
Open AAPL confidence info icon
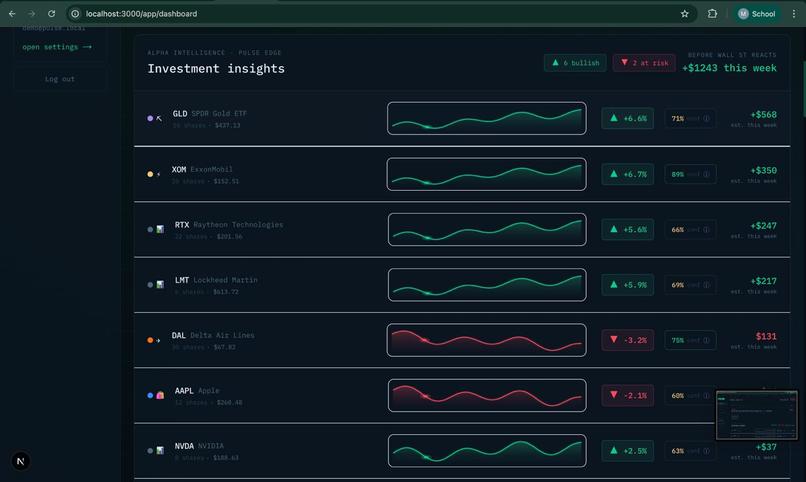pyautogui.click(x=706, y=396)
